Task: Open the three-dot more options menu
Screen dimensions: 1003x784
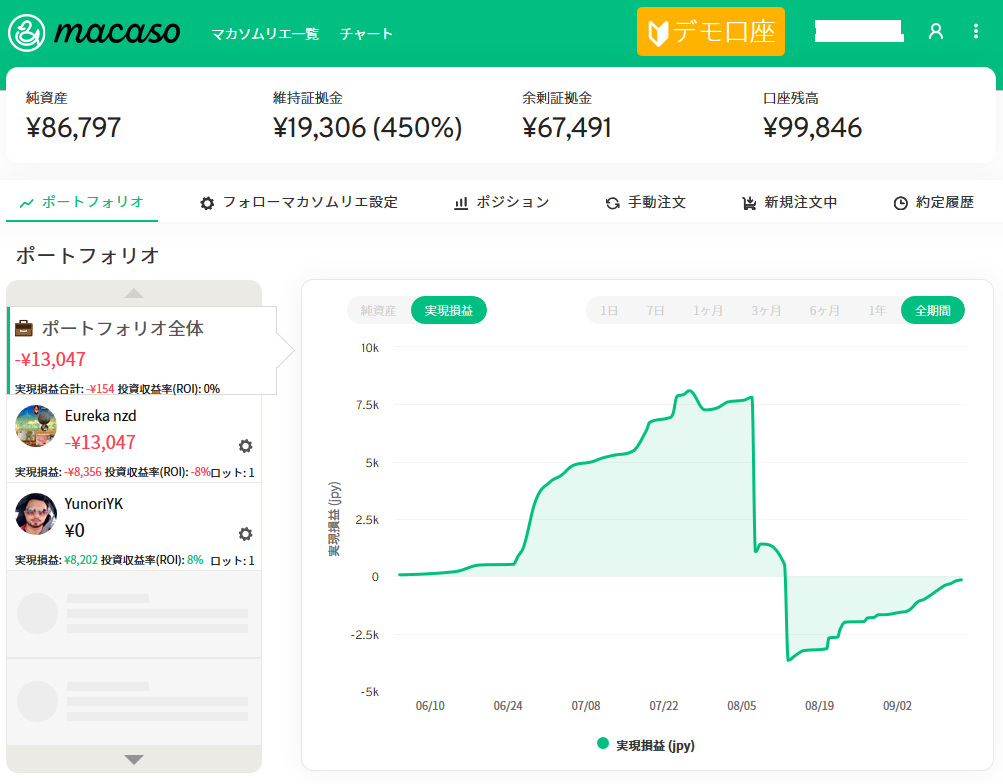Action: pos(976,32)
